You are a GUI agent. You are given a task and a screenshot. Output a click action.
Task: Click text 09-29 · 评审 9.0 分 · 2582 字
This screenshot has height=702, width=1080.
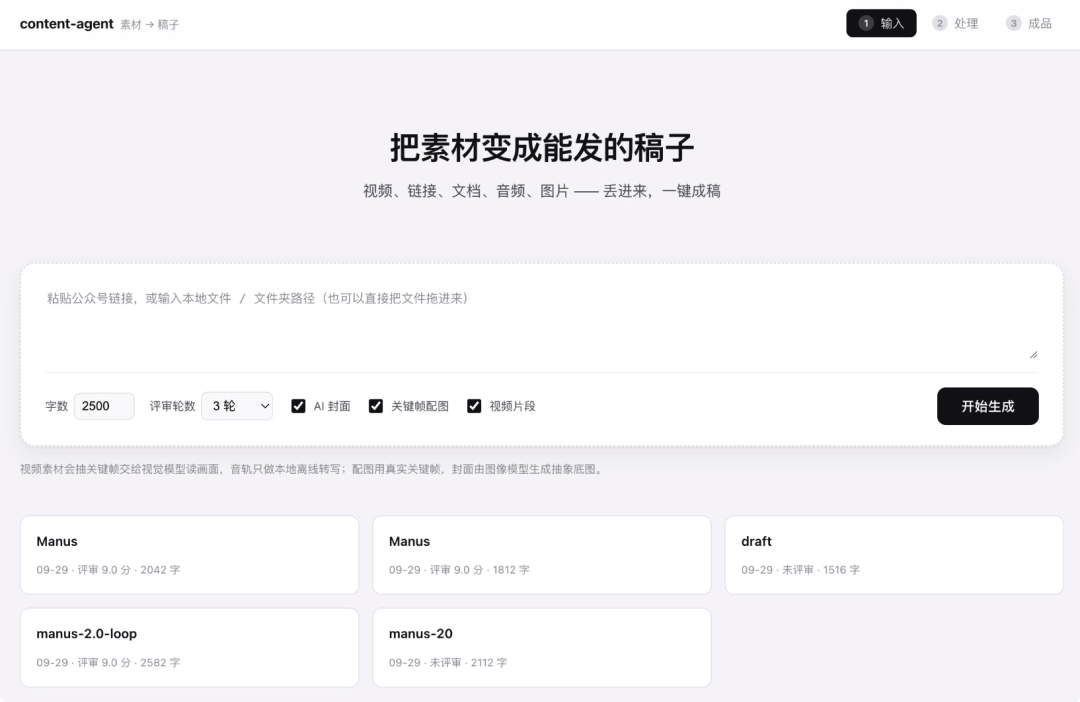click(108, 663)
